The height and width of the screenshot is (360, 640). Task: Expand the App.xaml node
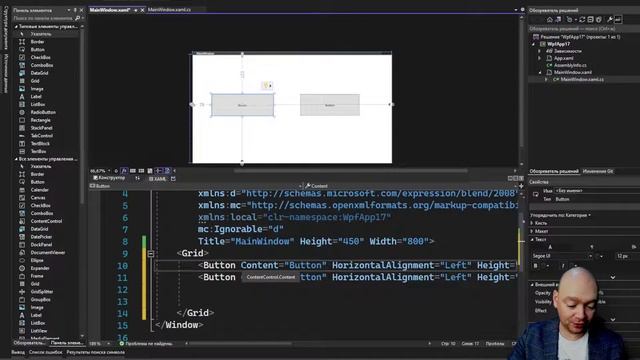click(540, 58)
